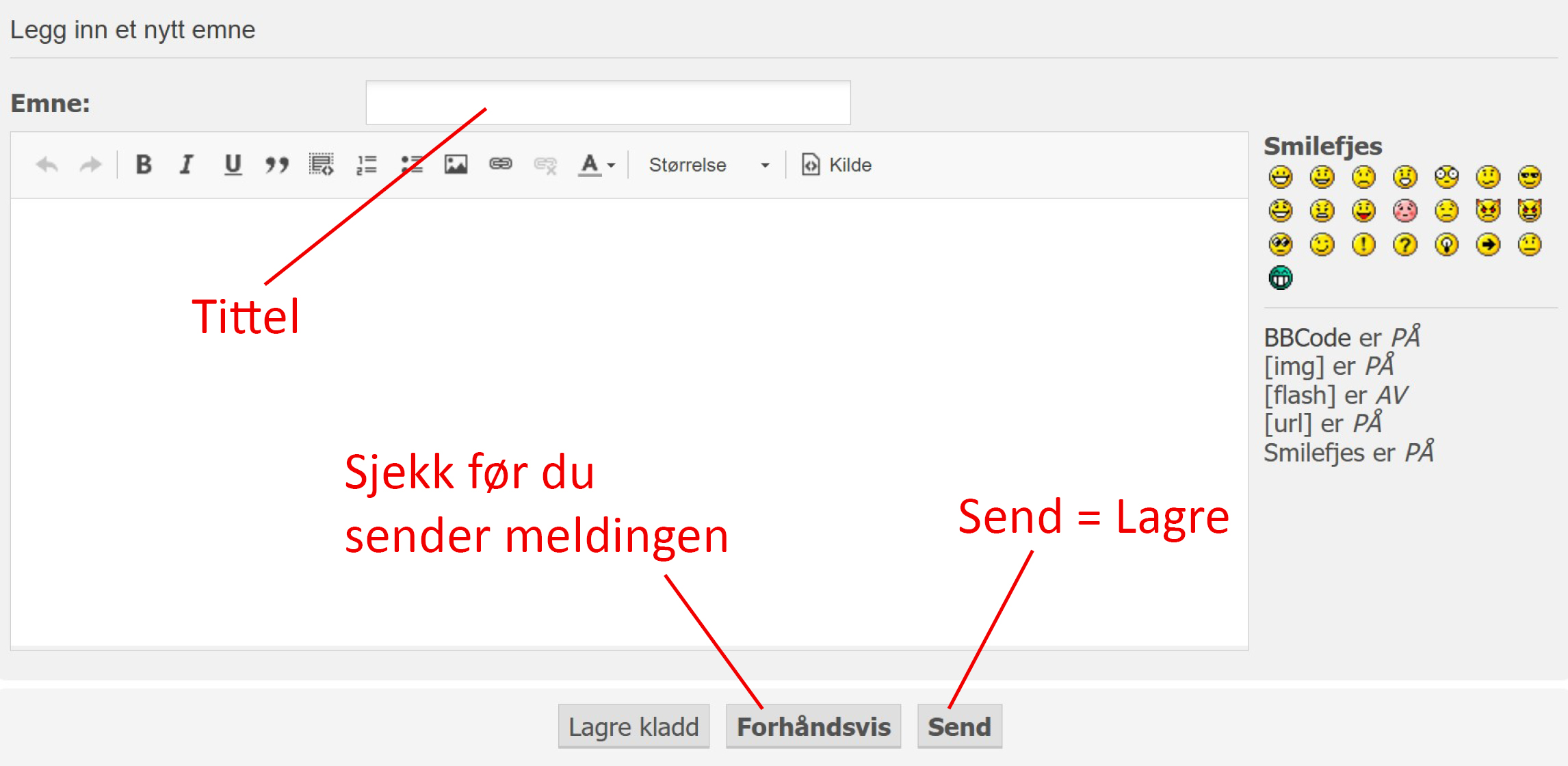The height and width of the screenshot is (766, 1568).
Task: Insert the frowning red-eyed devil smiley
Action: (x=1488, y=211)
